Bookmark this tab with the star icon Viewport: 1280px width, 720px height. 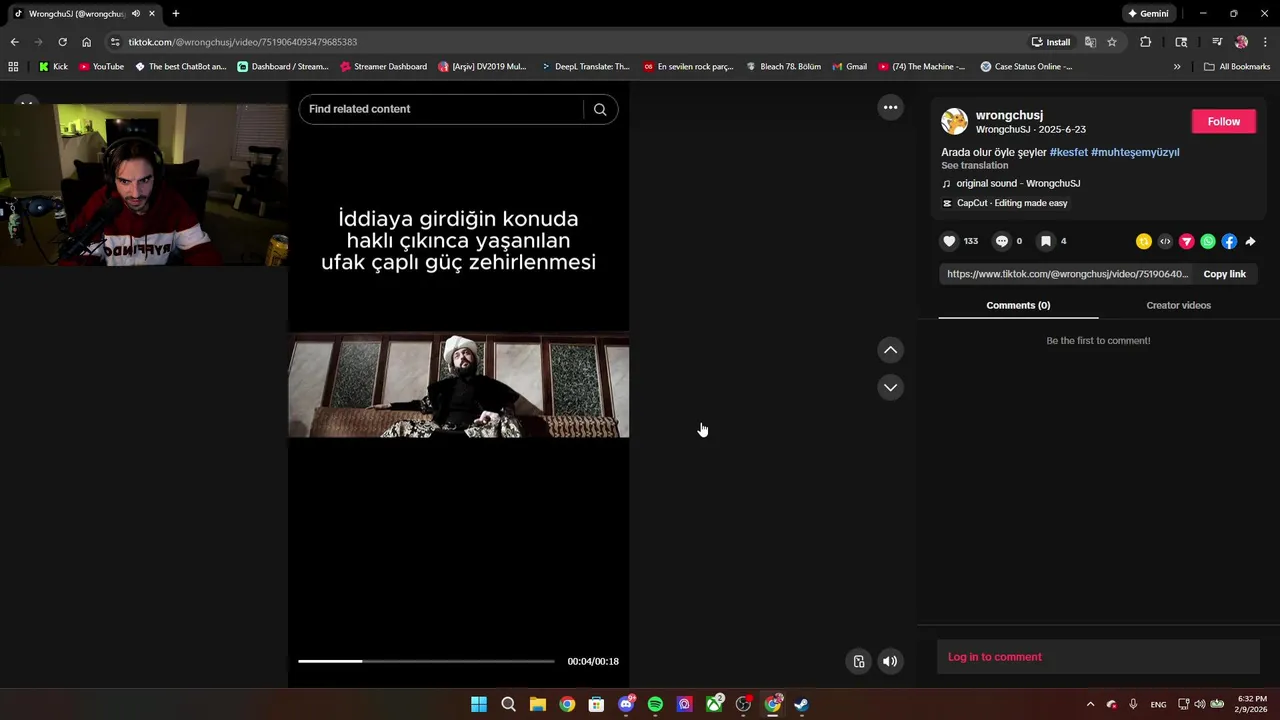click(1112, 42)
